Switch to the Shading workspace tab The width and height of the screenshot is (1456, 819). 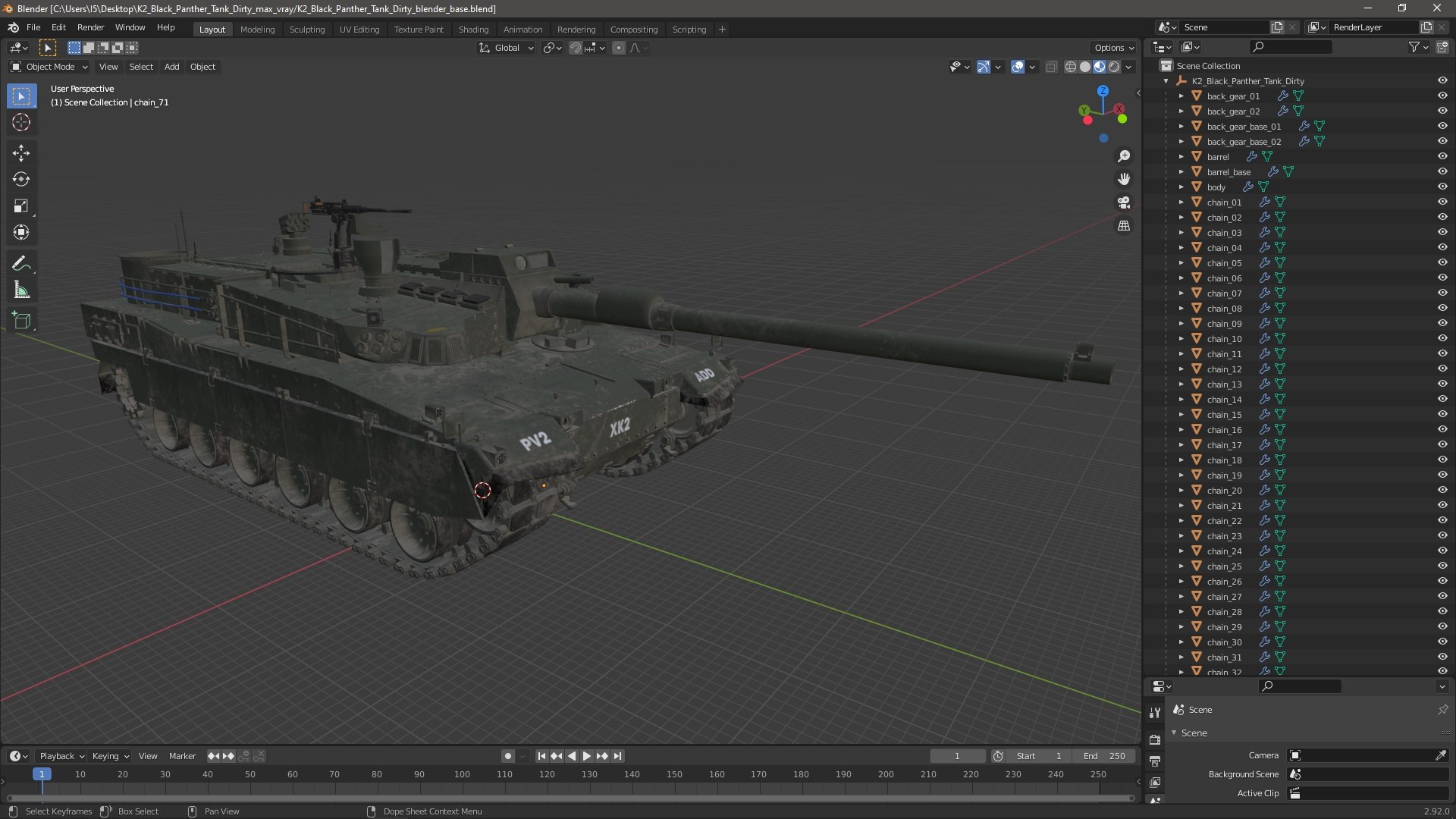coord(473,30)
